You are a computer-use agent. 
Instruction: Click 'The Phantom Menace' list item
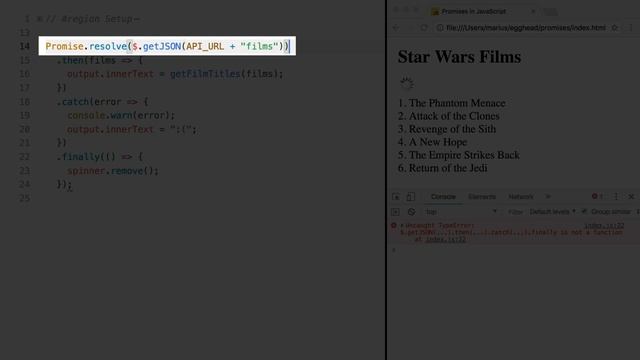[x=457, y=103]
